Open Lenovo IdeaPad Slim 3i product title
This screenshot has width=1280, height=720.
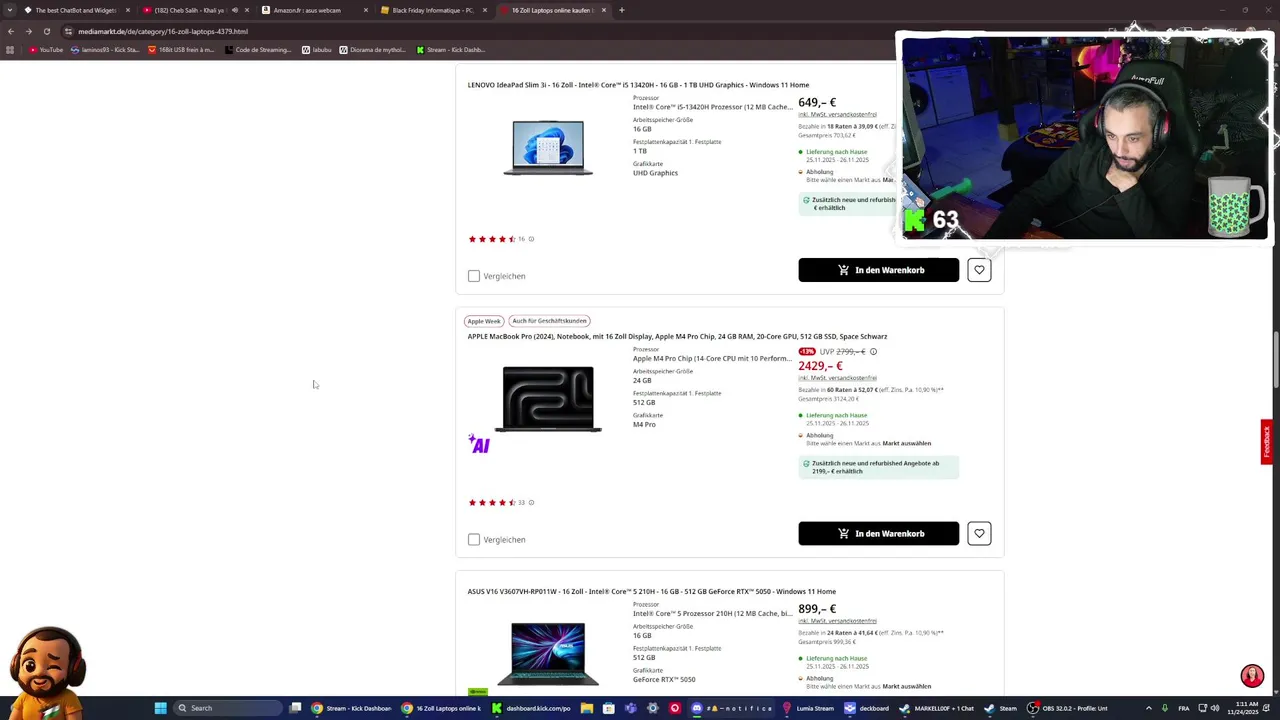point(638,85)
